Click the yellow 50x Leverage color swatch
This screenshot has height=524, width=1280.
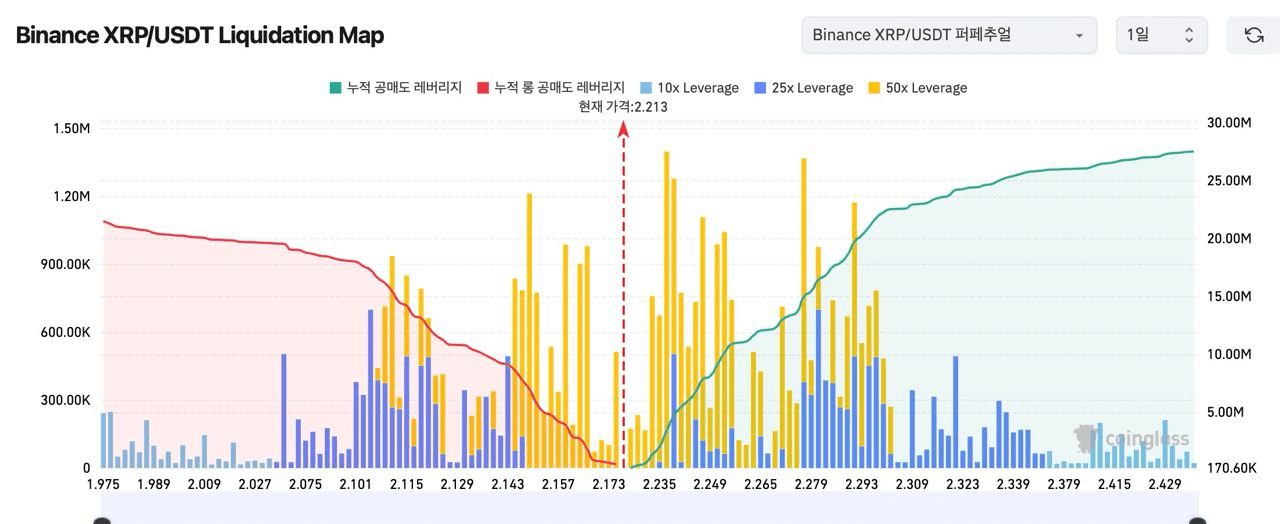pos(874,88)
